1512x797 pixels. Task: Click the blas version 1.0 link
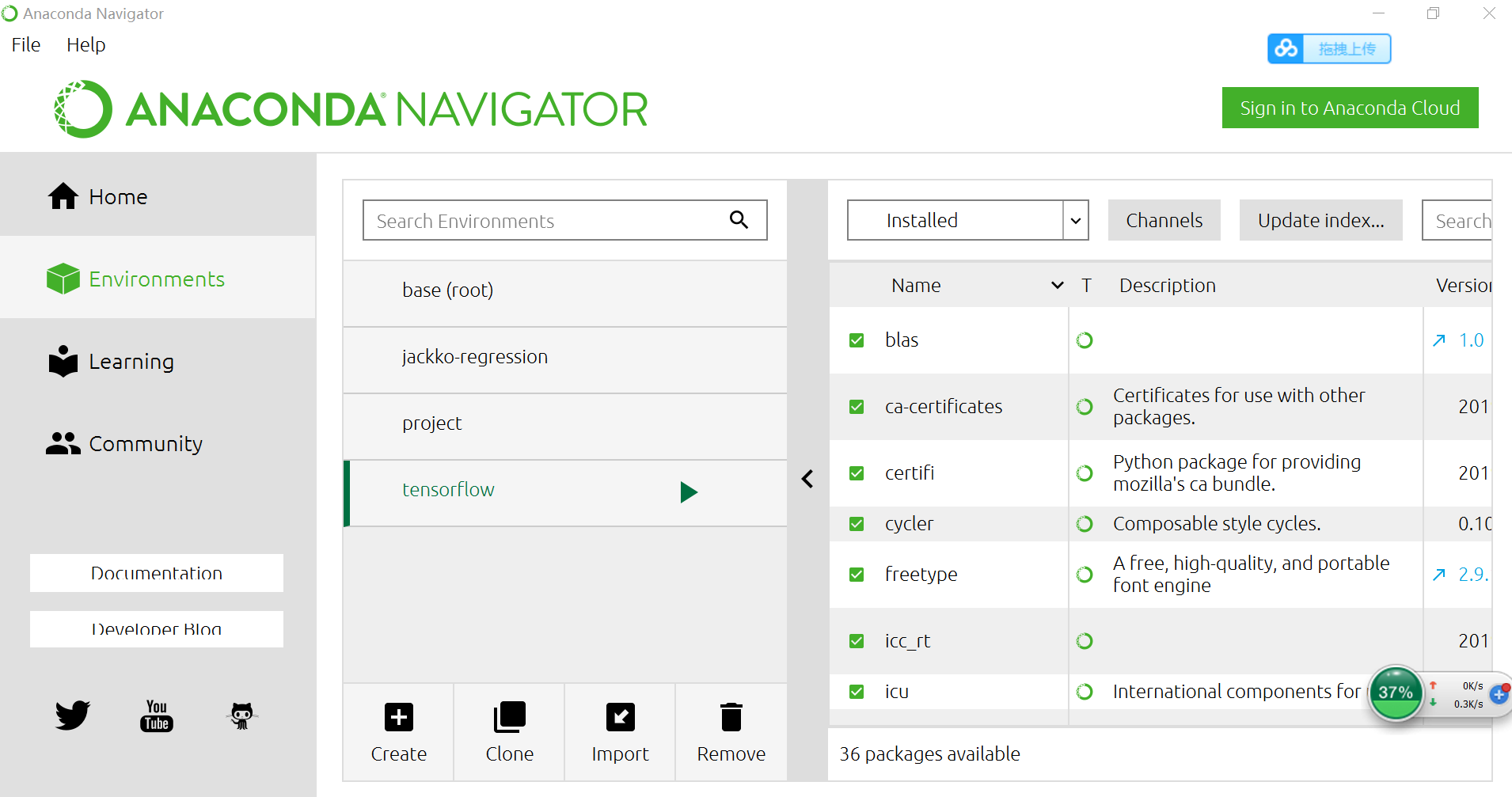coord(1471,340)
